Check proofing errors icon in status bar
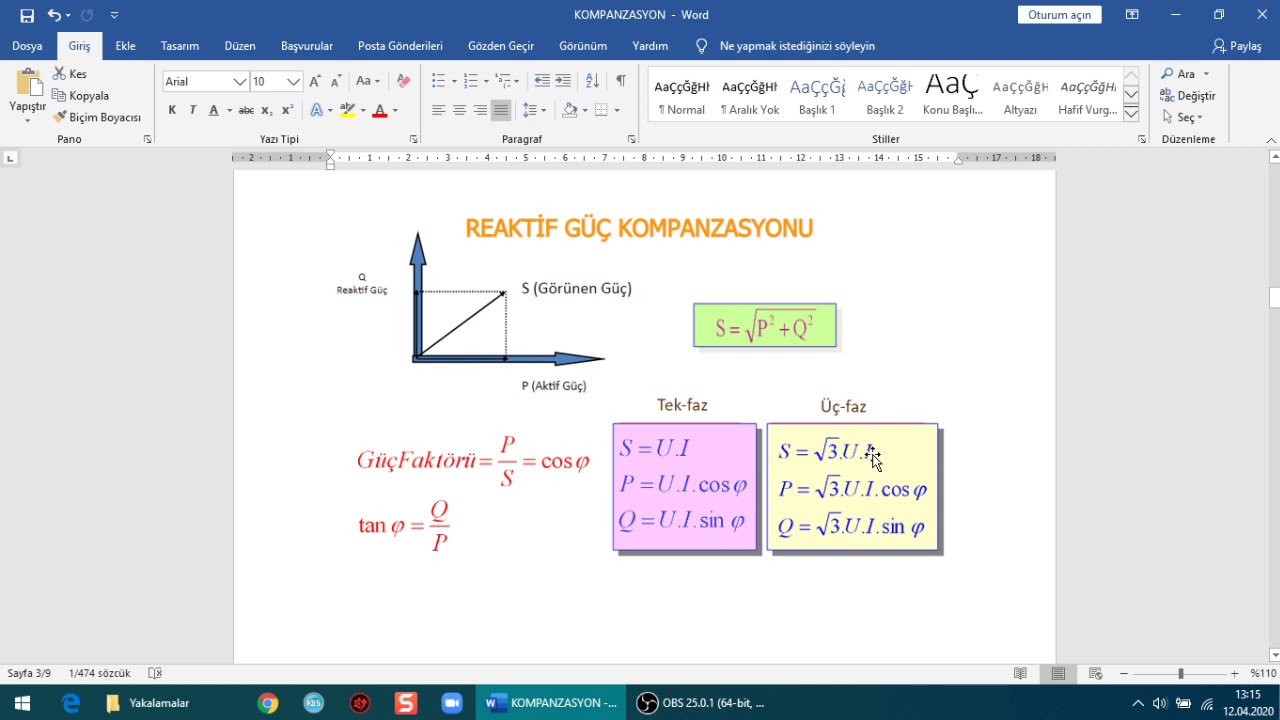 click(x=155, y=674)
